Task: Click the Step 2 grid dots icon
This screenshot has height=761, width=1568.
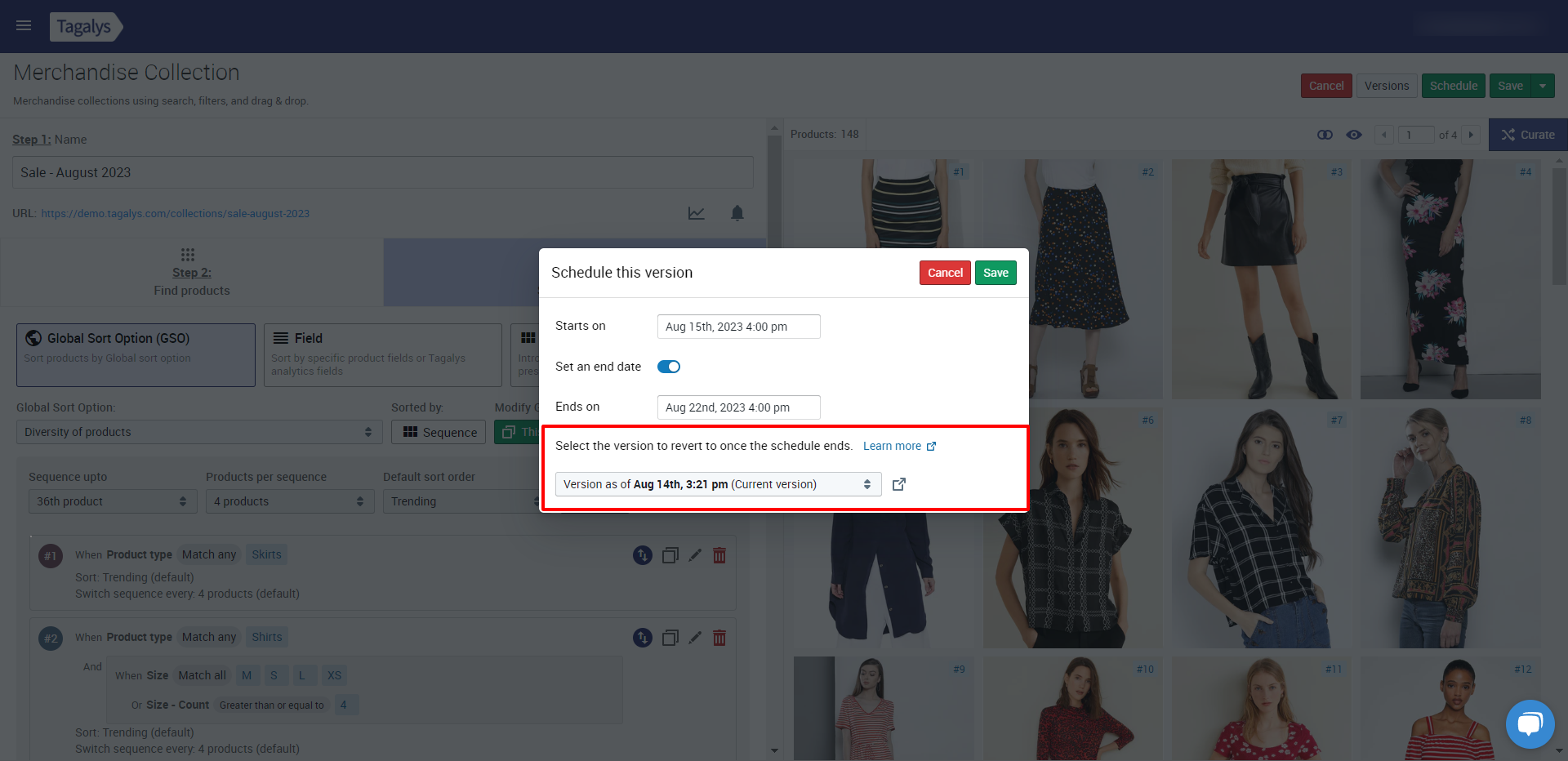Action: [188, 255]
